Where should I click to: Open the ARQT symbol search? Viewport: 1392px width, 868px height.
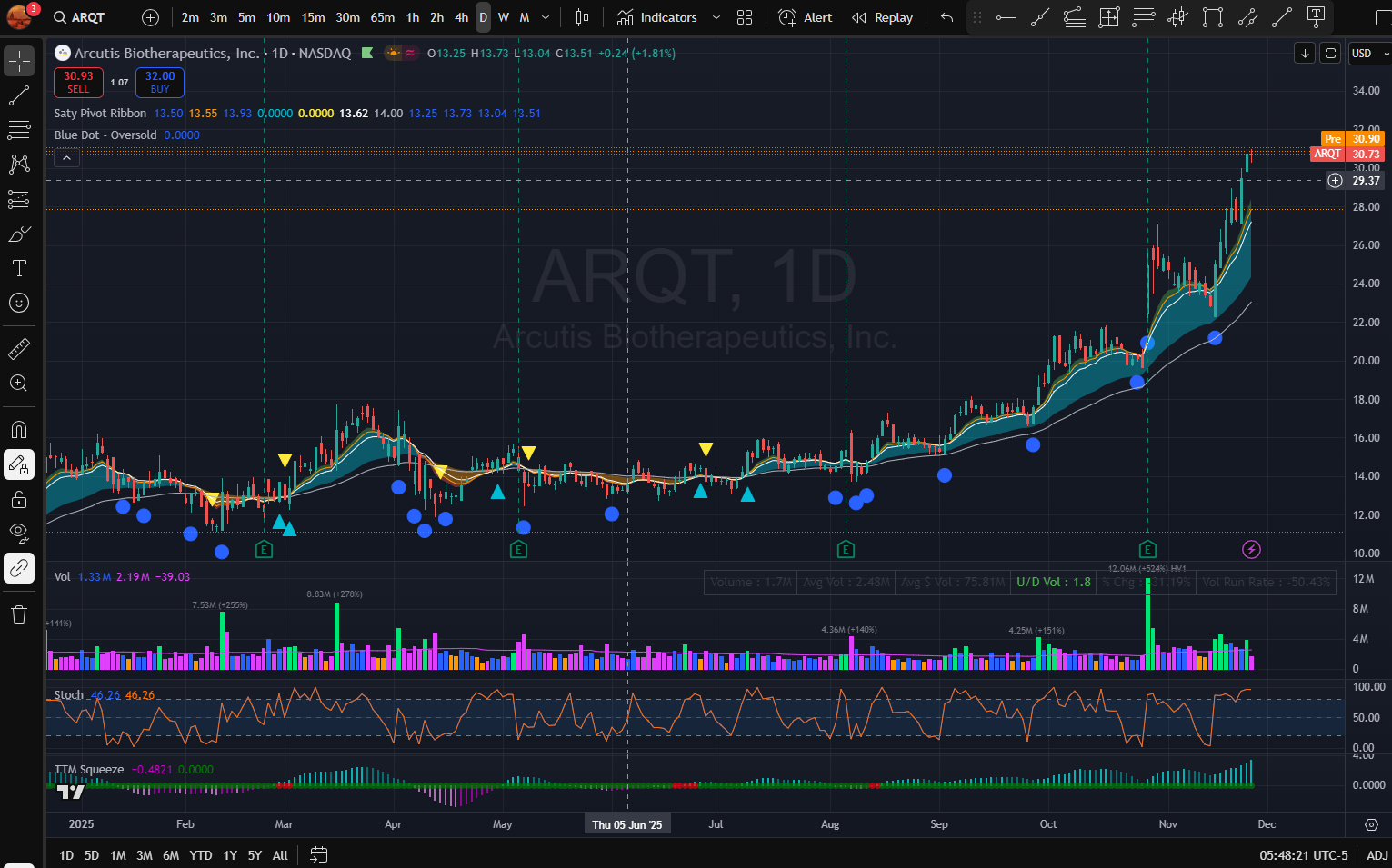coord(79,17)
